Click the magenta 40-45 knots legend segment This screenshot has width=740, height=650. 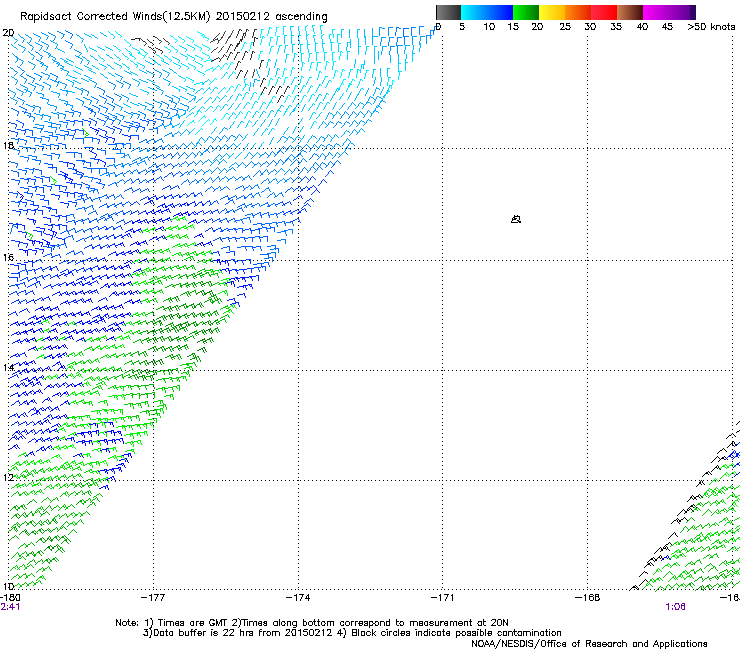tap(656, 12)
